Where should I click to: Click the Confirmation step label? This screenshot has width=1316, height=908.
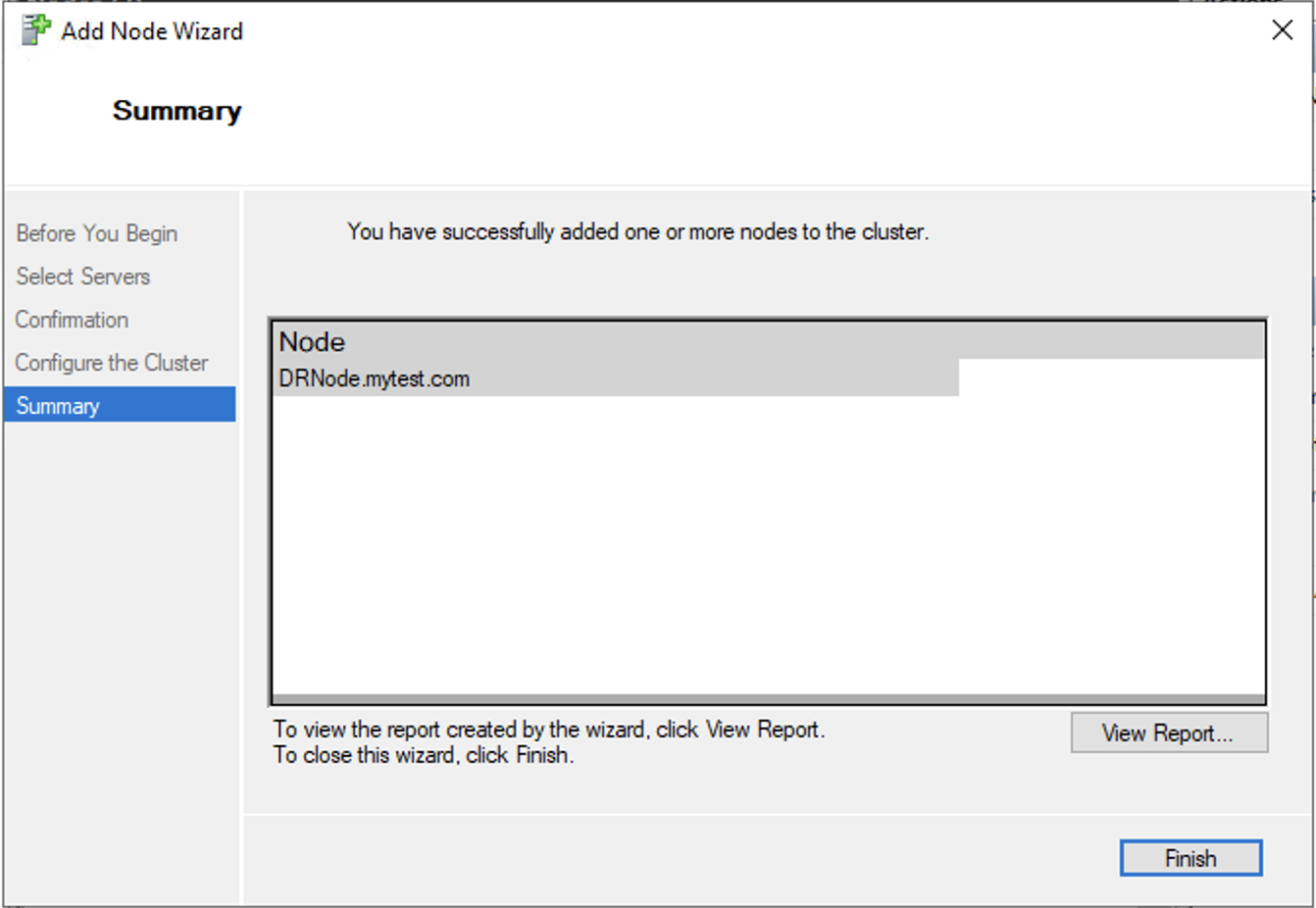coord(72,320)
